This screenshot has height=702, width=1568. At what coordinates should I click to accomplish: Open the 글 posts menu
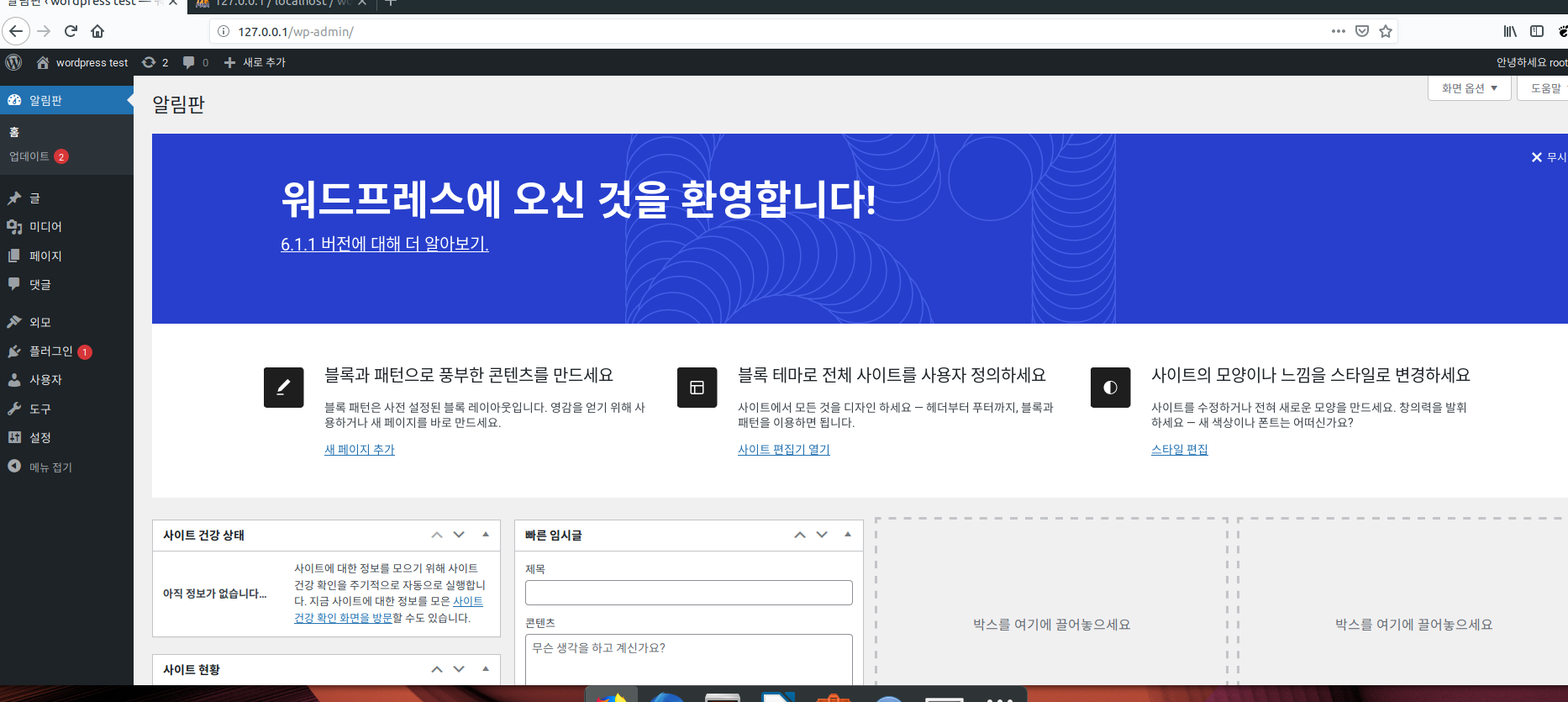pyautogui.click(x=66, y=198)
